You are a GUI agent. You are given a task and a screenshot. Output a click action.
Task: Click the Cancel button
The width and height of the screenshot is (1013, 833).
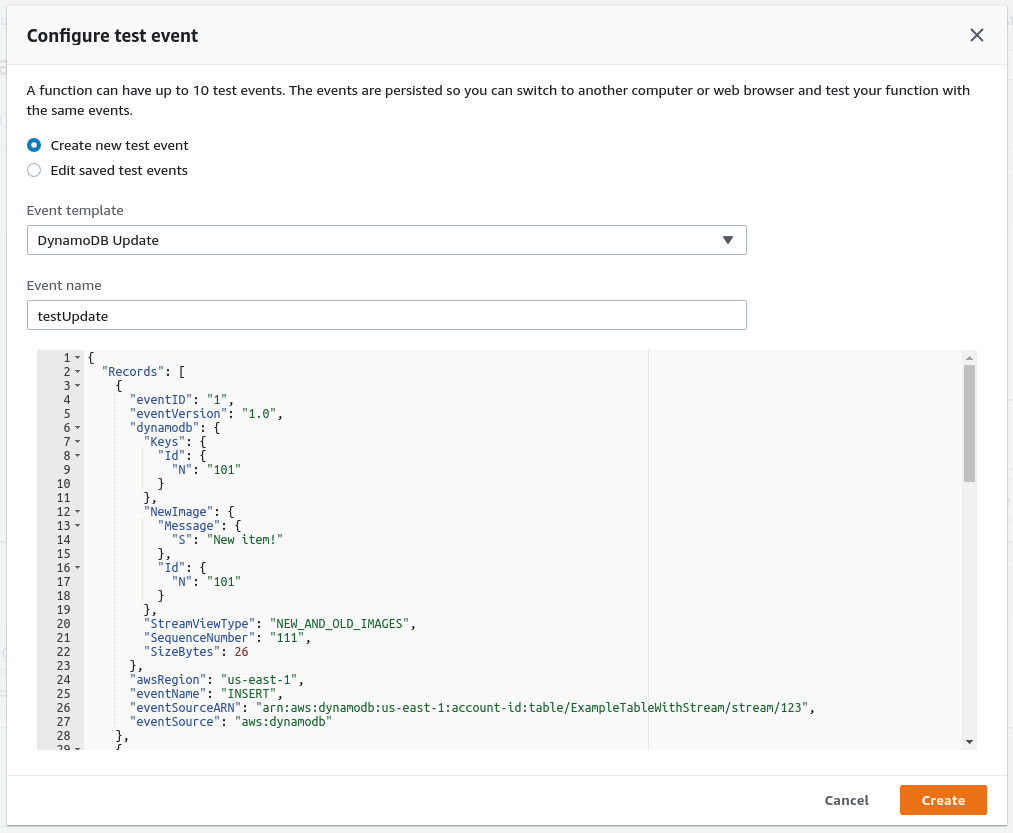click(846, 800)
